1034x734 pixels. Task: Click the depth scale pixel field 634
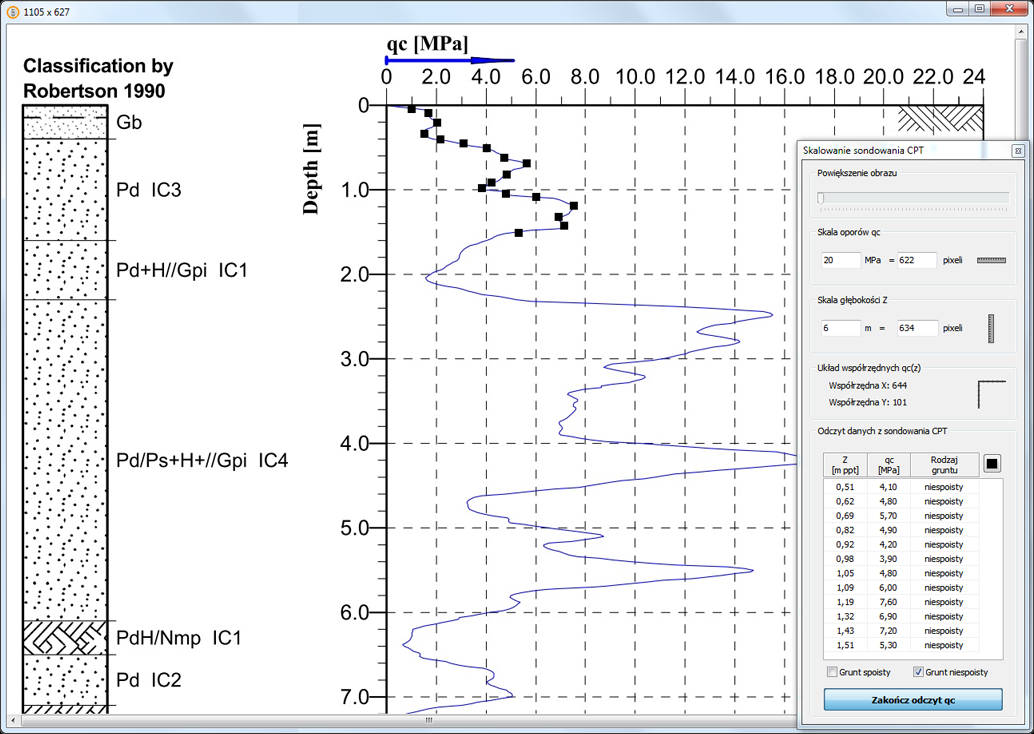(917, 328)
